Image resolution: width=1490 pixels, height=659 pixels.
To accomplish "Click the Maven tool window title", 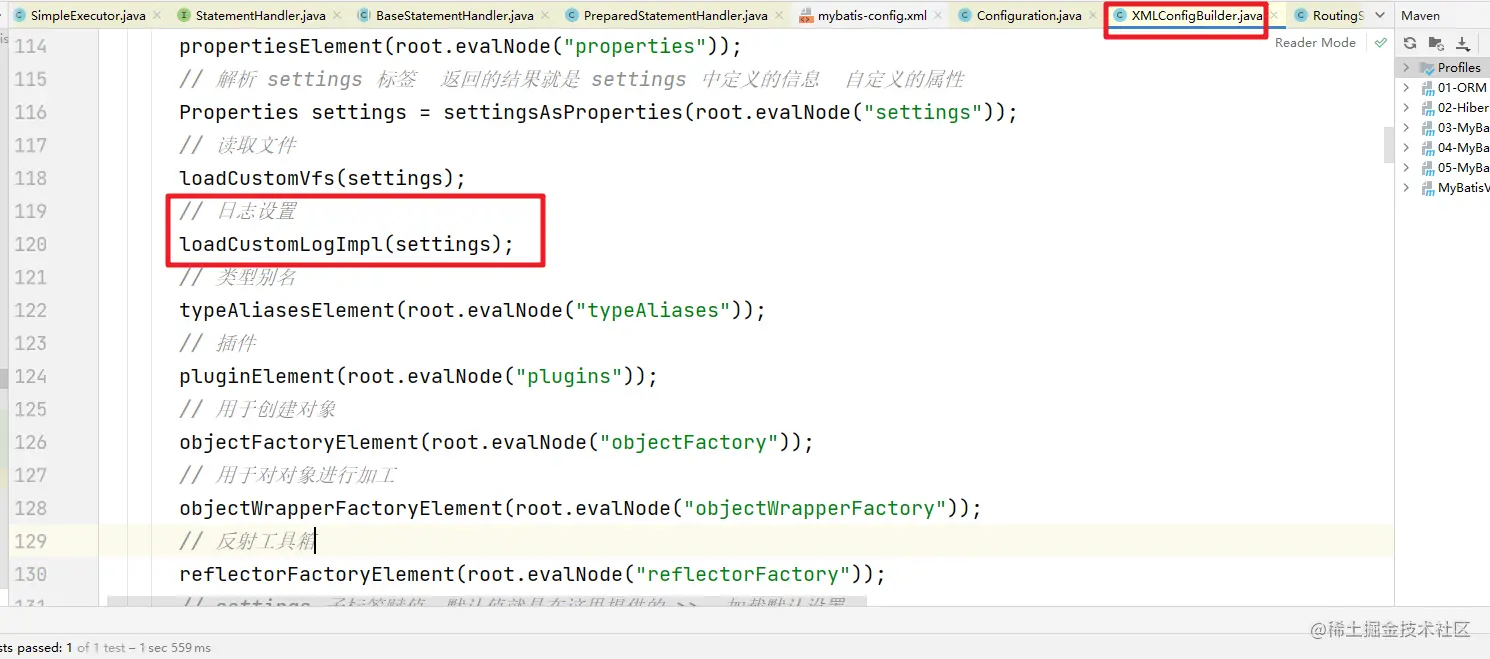I will (x=1421, y=16).
